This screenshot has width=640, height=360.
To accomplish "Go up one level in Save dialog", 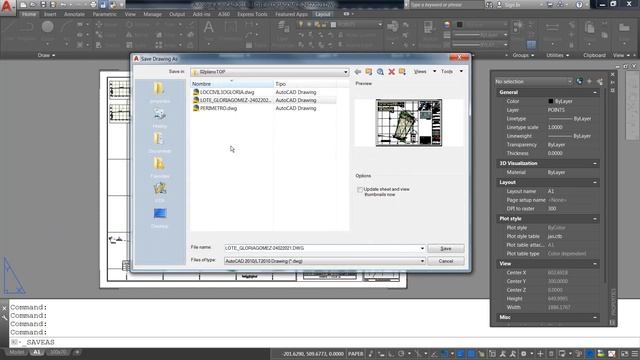I will tap(369, 72).
